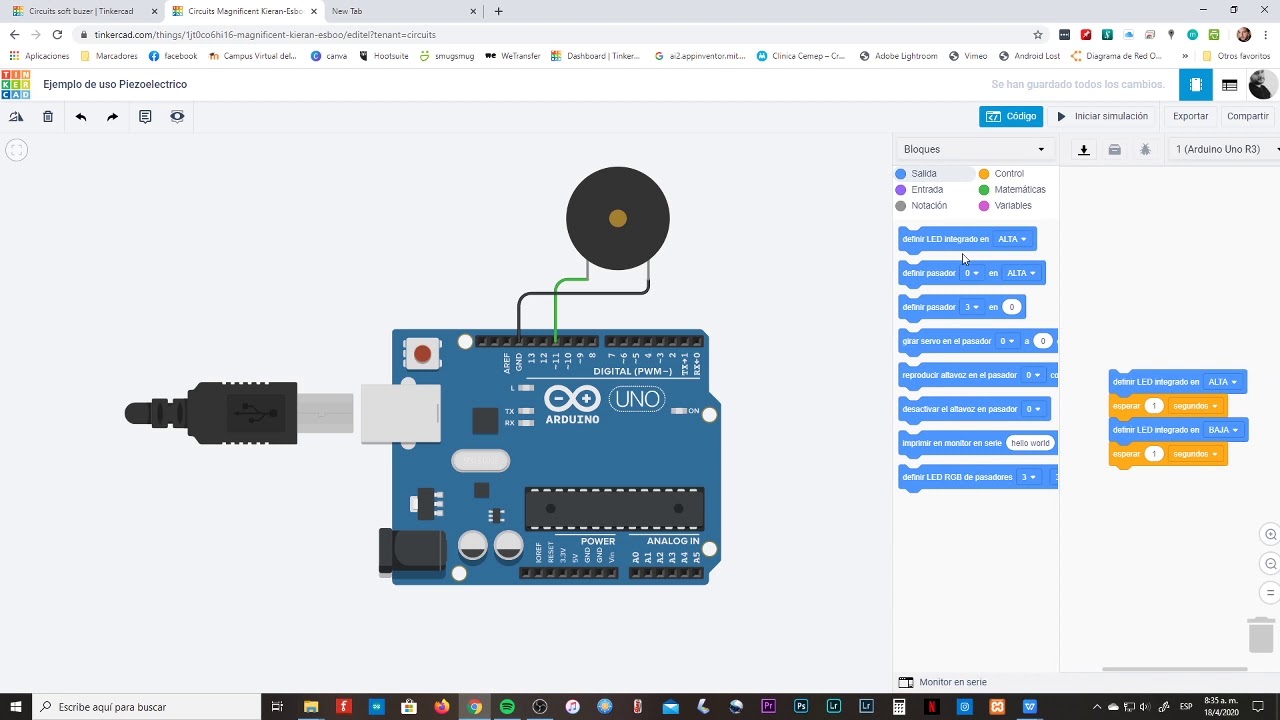Open a new browser tab
Viewport: 1280px width, 720px height.
[498, 11]
